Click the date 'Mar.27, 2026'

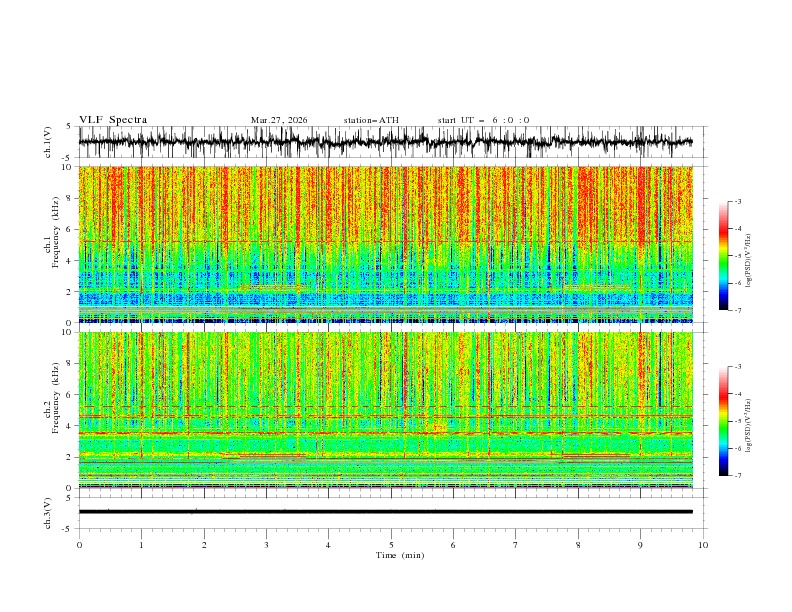tap(279, 120)
